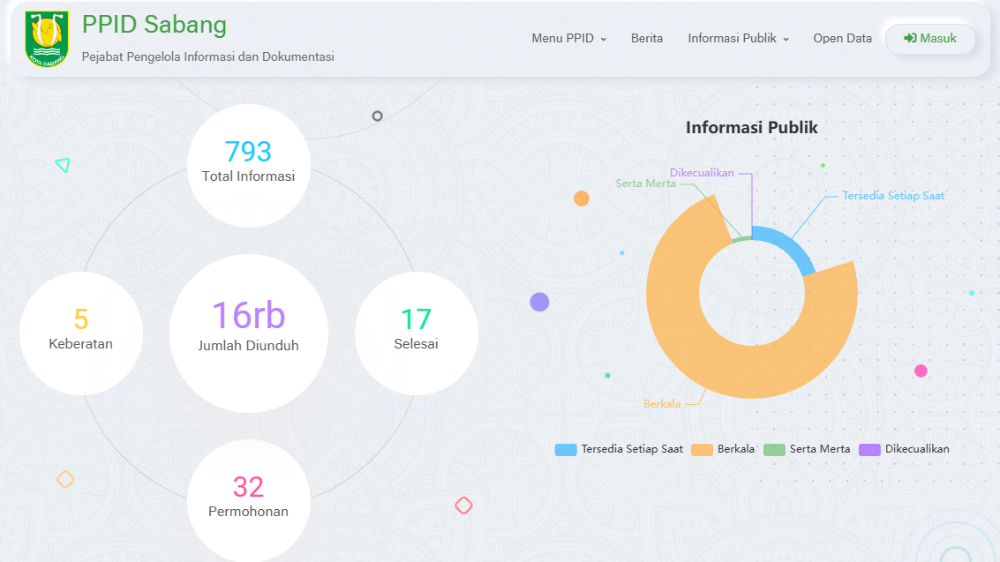Expand the Menu PPID dropdown
This screenshot has height=562, width=1000.
pos(569,39)
